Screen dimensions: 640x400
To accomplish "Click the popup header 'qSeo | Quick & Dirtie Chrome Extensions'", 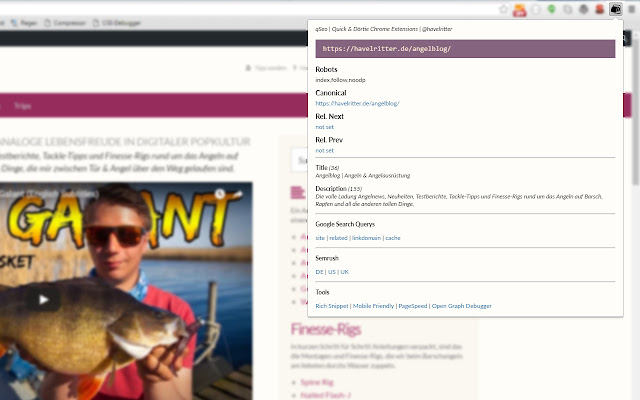I will (367, 29).
